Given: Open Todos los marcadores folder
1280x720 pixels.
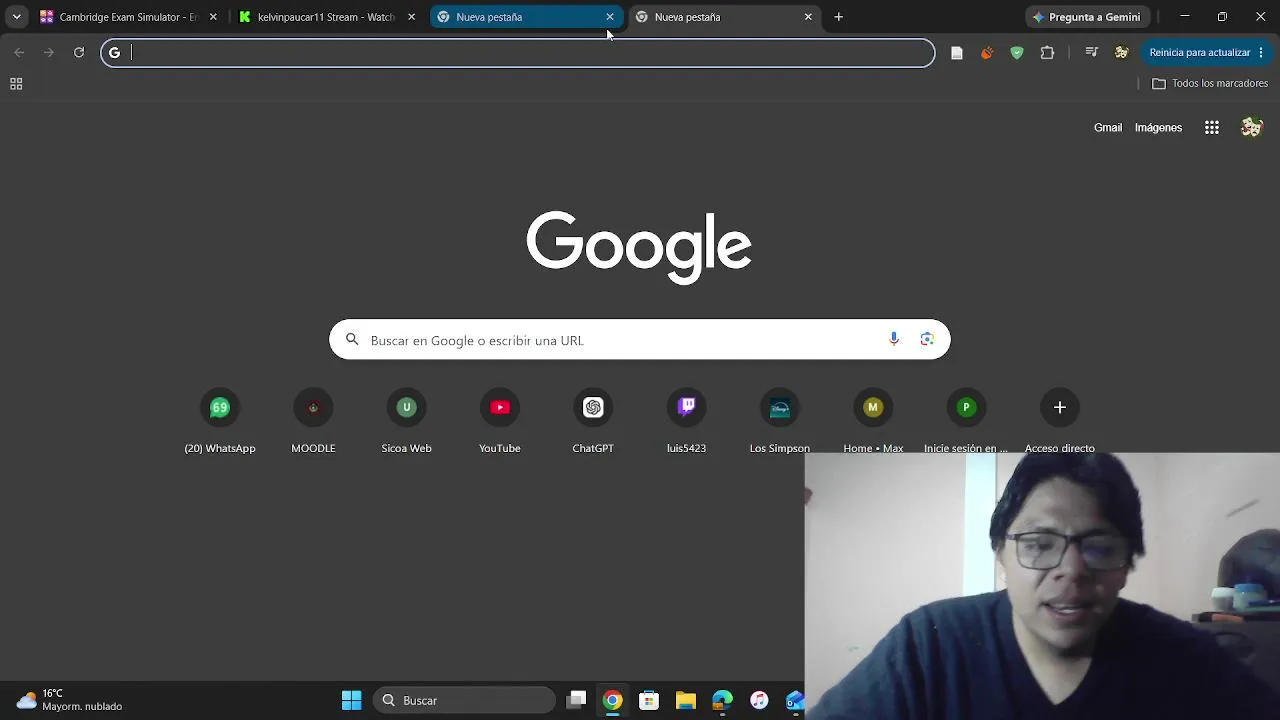Looking at the screenshot, I should point(1210,84).
